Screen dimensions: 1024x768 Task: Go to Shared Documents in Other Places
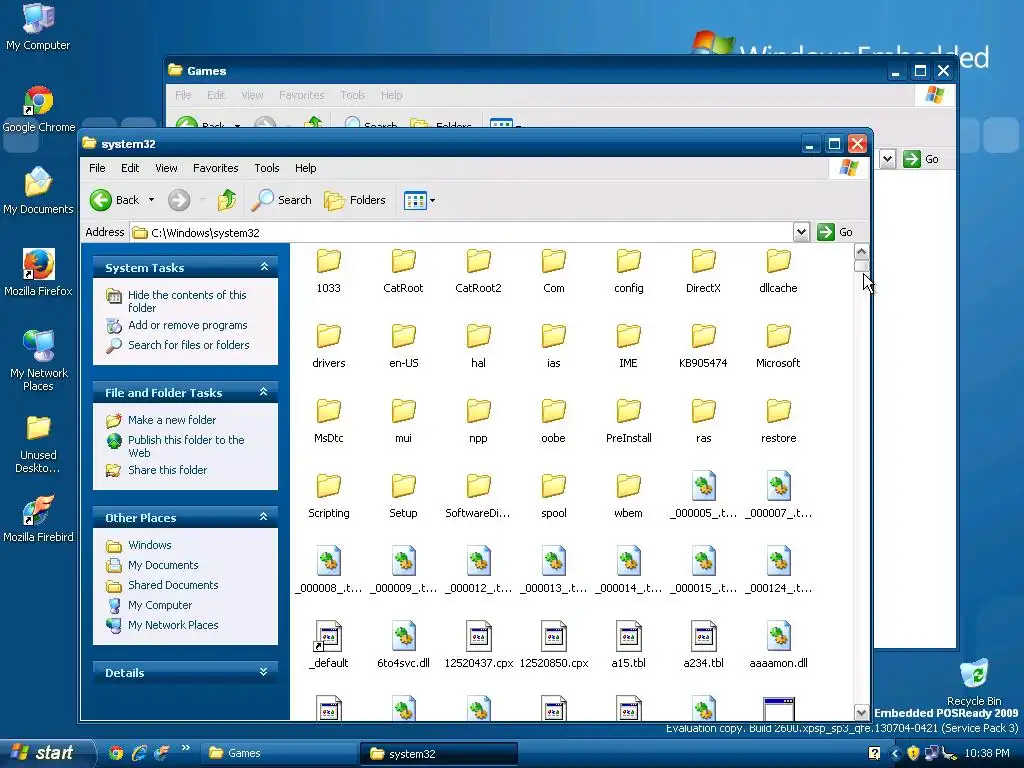[x=173, y=585]
